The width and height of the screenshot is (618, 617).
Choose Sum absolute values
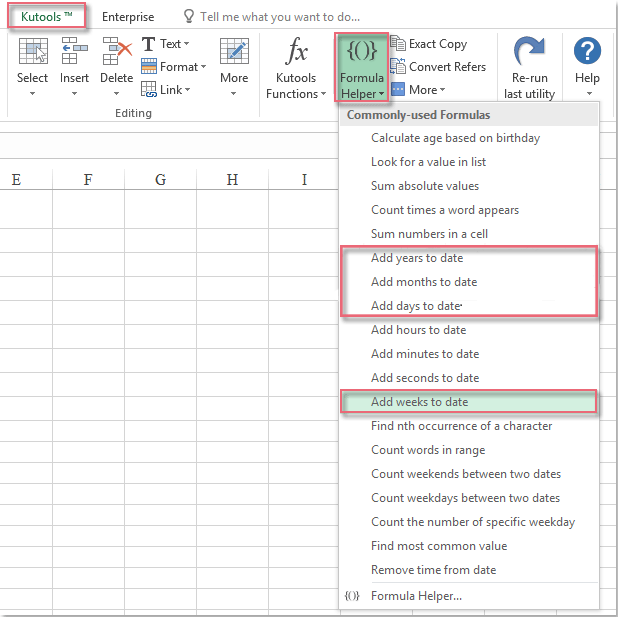(x=469, y=186)
